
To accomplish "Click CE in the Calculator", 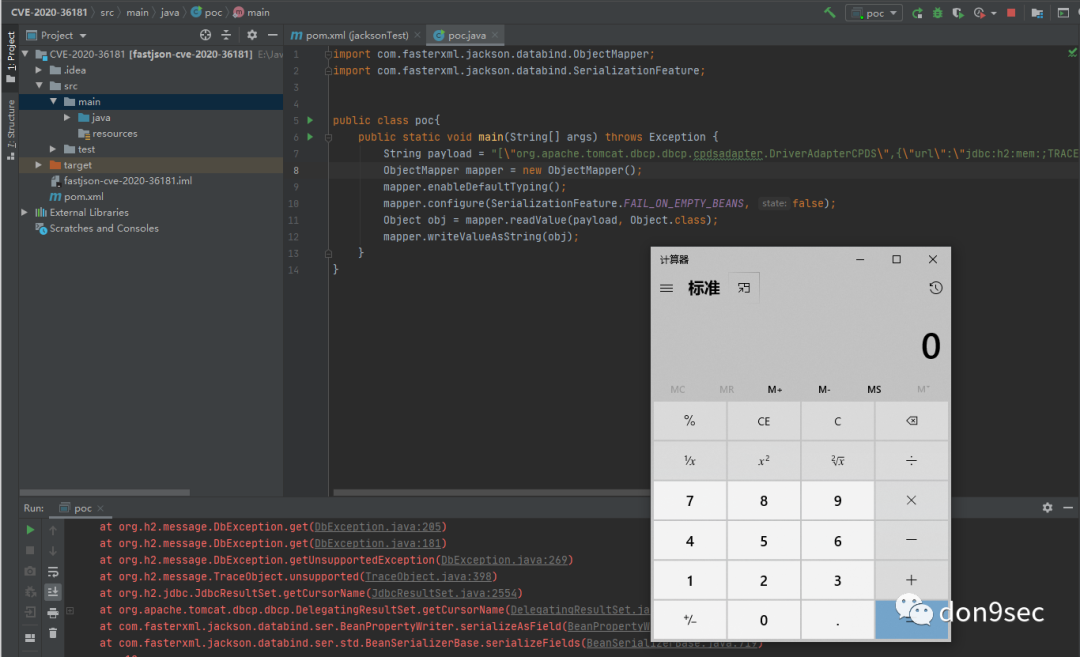I will tap(764, 421).
